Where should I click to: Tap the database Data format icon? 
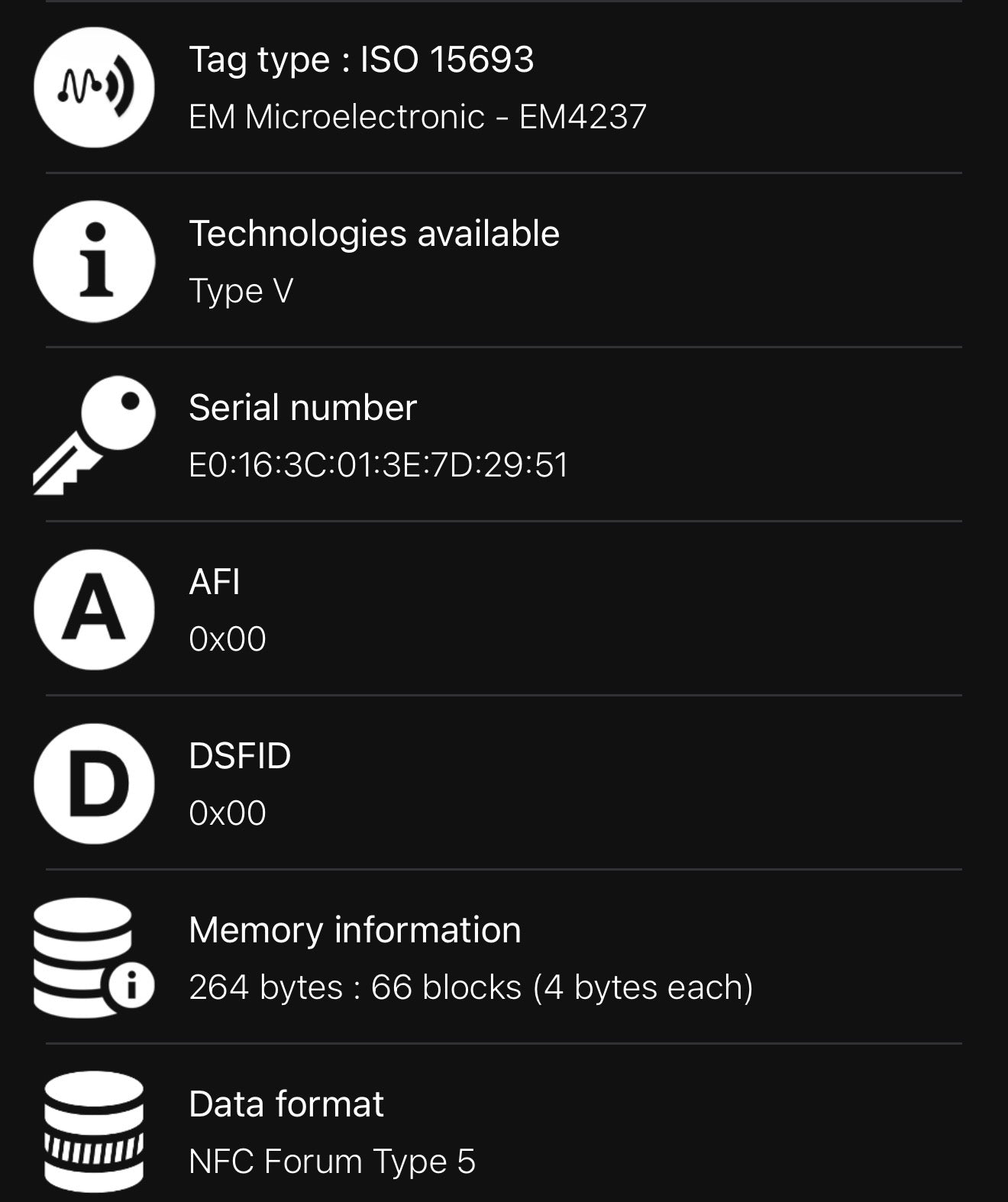tap(94, 1132)
